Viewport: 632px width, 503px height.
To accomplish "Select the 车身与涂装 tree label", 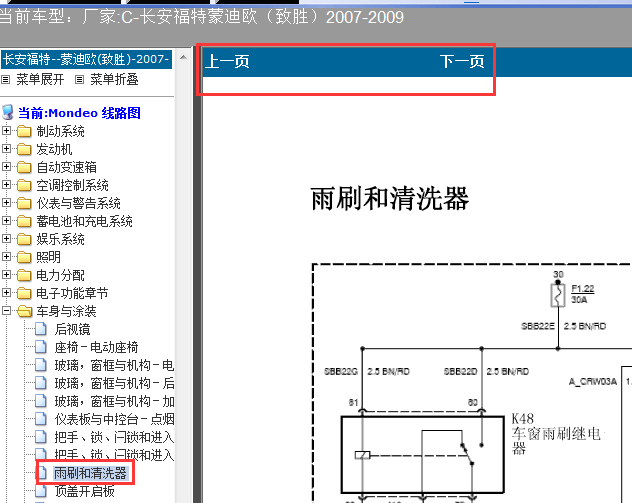I will pyautogui.click(x=67, y=311).
